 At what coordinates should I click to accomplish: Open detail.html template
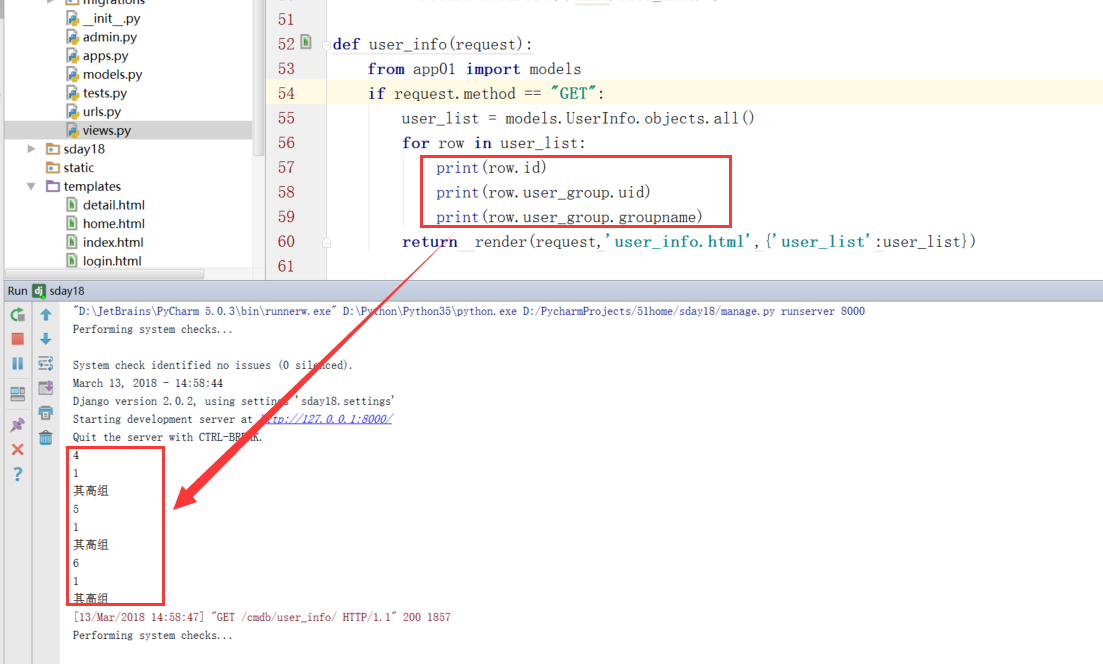(x=113, y=205)
